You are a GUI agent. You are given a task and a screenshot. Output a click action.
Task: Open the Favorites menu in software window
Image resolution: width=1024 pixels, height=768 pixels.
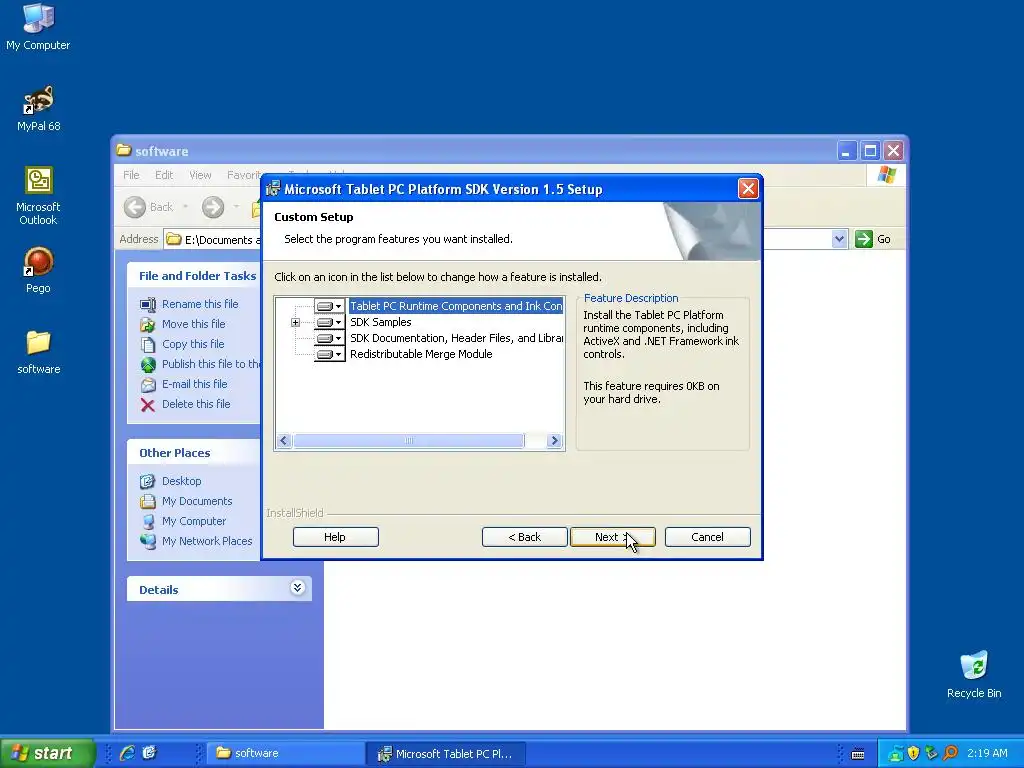[244, 175]
